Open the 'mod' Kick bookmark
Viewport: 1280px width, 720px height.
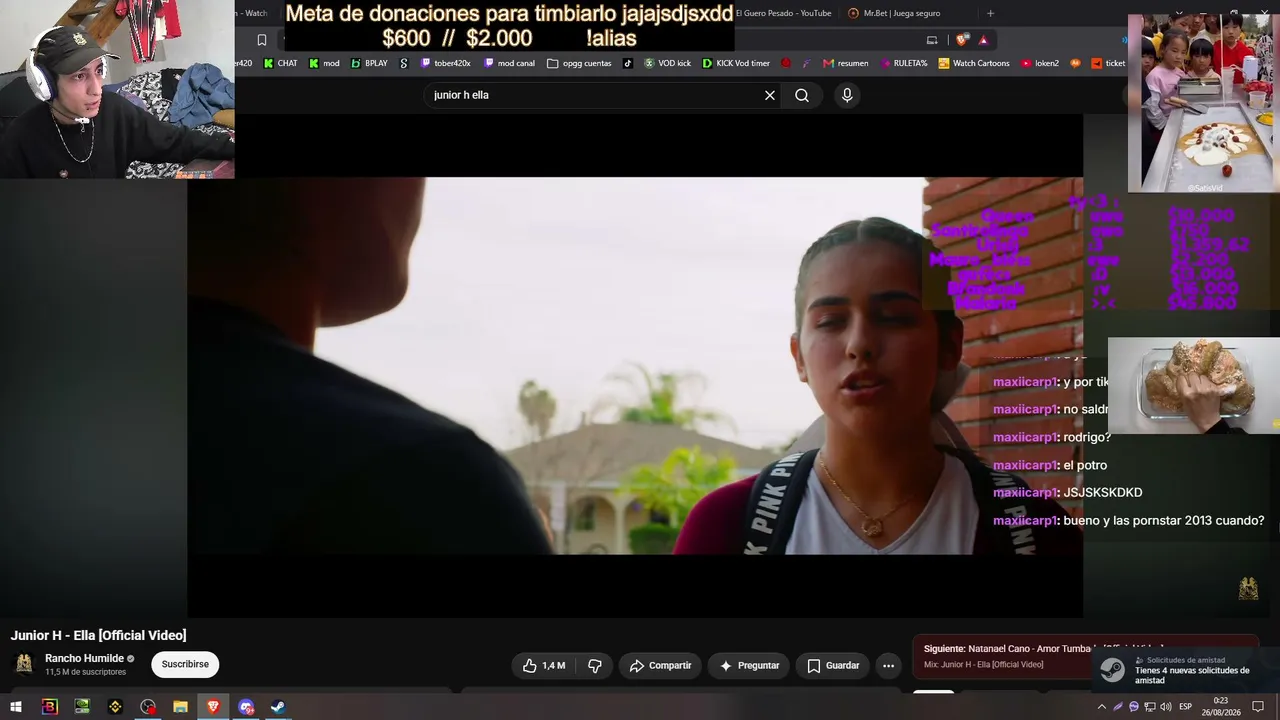(324, 63)
